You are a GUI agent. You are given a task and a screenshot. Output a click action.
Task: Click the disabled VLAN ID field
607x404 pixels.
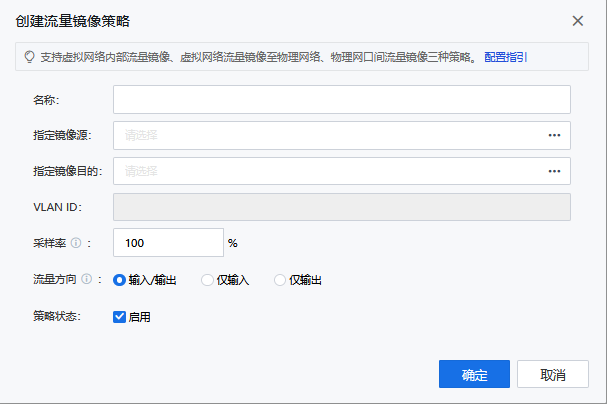pos(341,207)
